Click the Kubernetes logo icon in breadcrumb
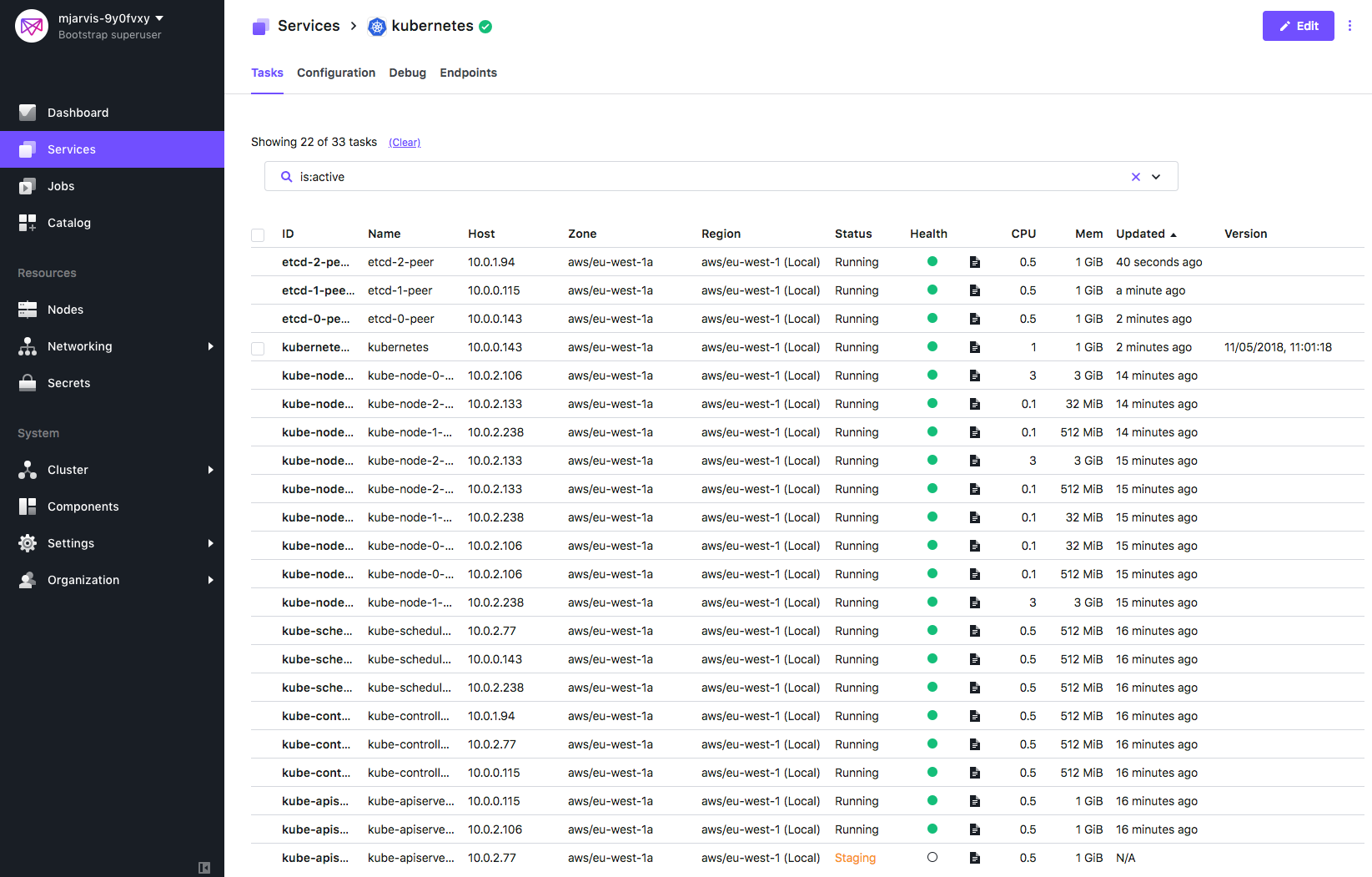Image resolution: width=1372 pixels, height=877 pixels. 377,27
